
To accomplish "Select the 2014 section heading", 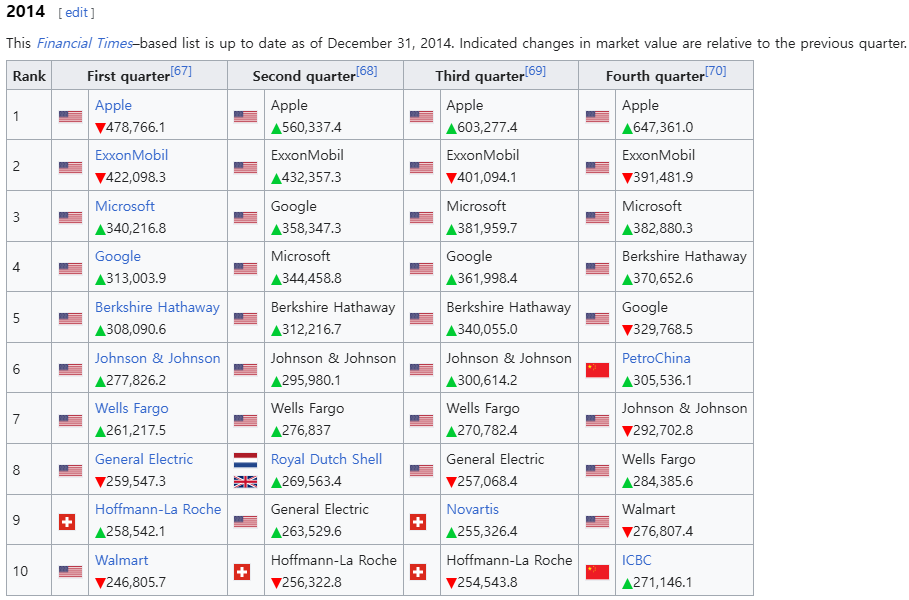I will [x=26, y=12].
